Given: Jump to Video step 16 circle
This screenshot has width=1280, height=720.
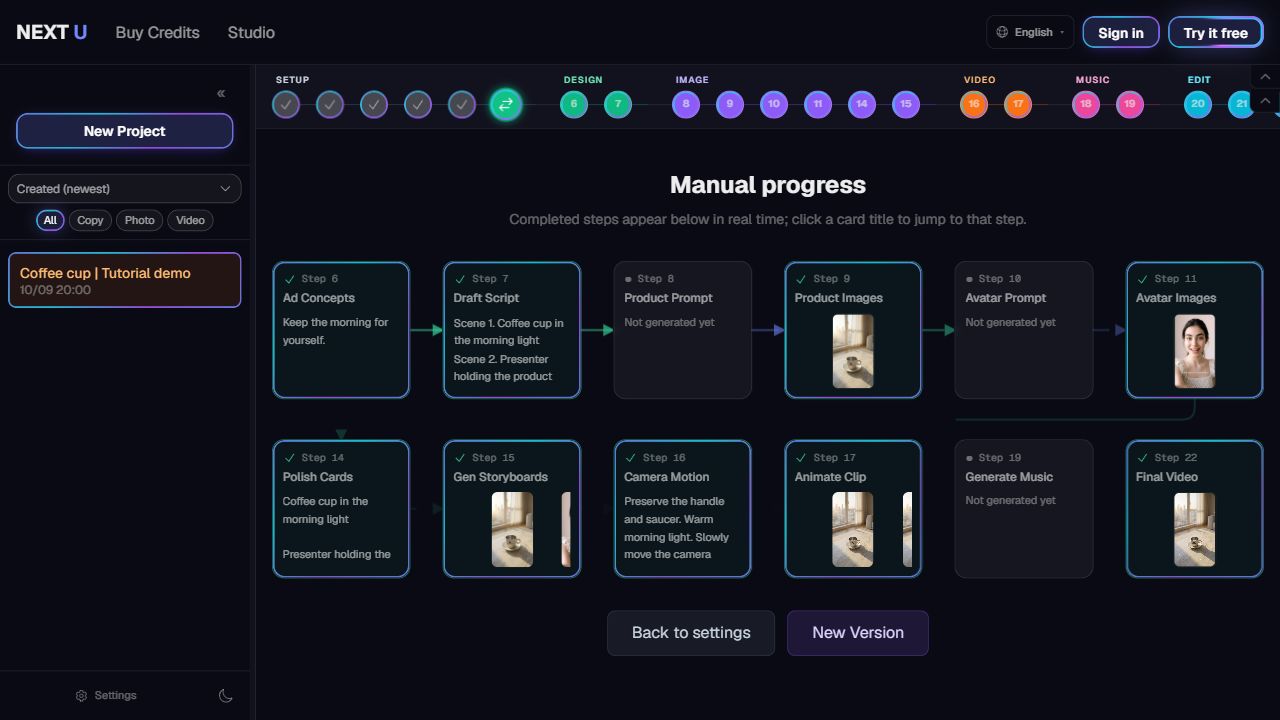Looking at the screenshot, I should click(974, 104).
